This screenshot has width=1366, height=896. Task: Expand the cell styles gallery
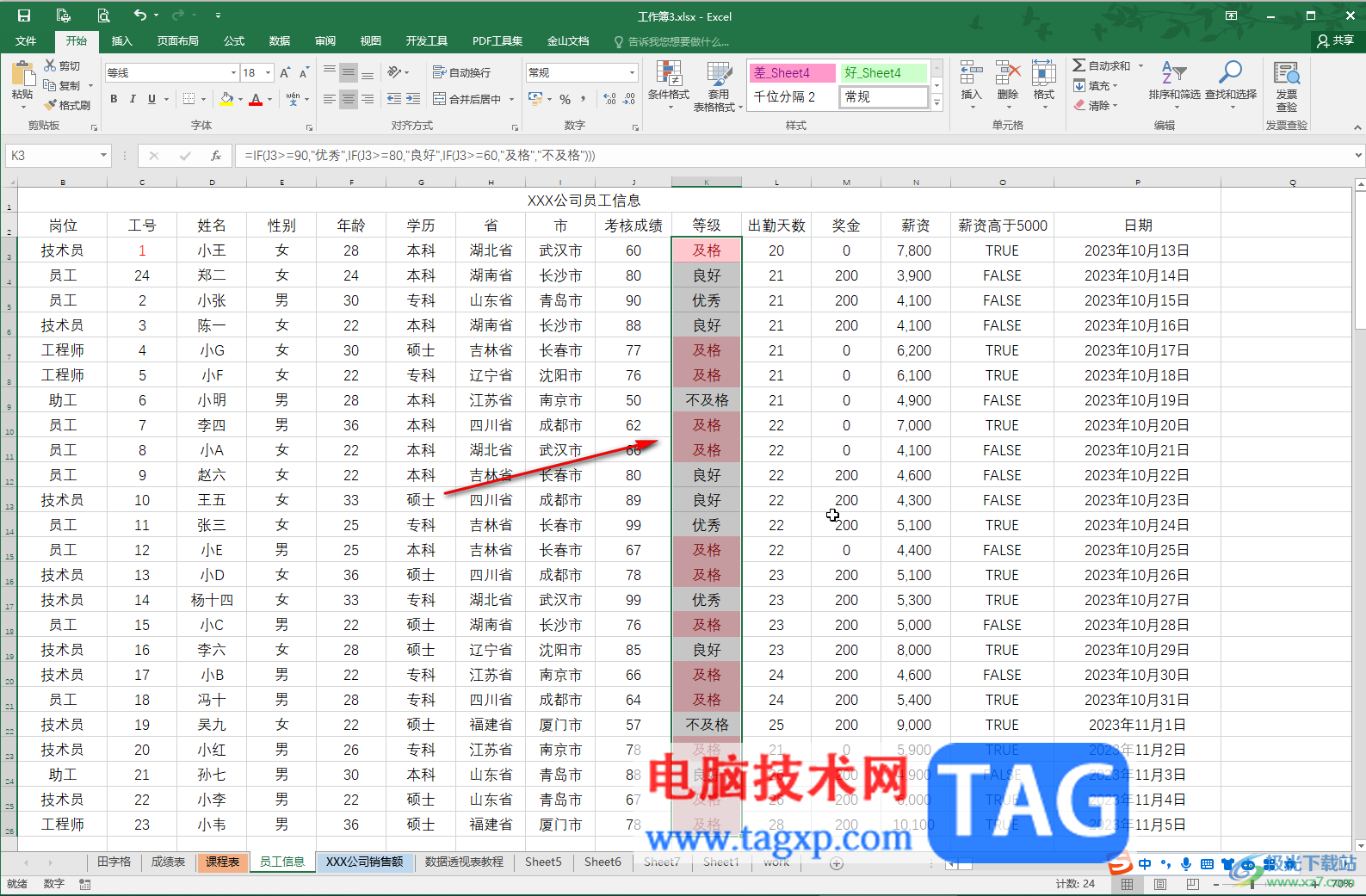pyautogui.click(x=937, y=103)
